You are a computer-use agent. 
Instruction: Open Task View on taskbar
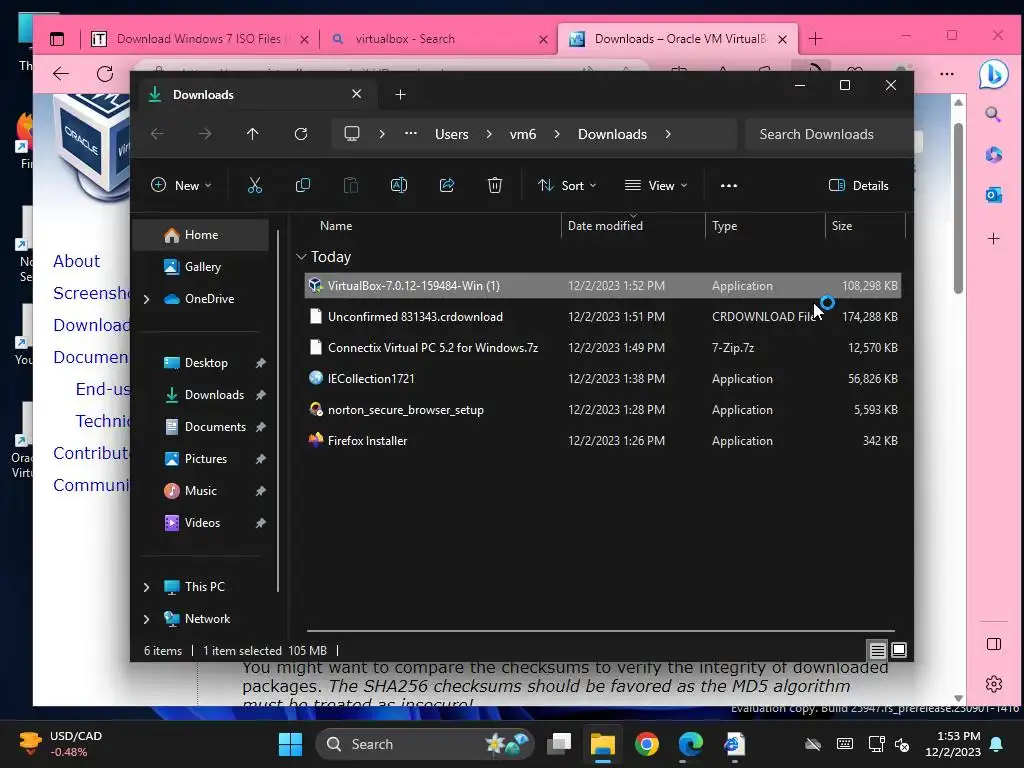[559, 744]
